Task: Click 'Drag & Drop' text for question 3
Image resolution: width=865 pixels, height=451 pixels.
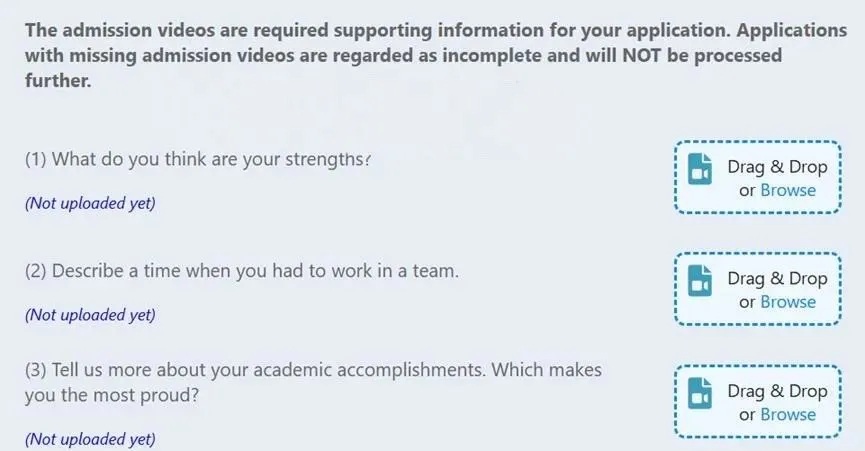Action: [x=777, y=391]
